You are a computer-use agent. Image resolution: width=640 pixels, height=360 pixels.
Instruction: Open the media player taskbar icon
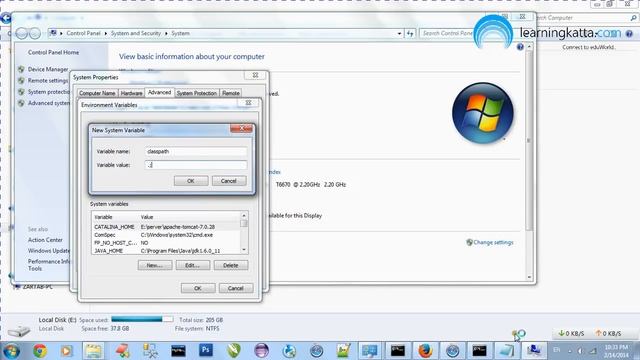click(x=66, y=351)
